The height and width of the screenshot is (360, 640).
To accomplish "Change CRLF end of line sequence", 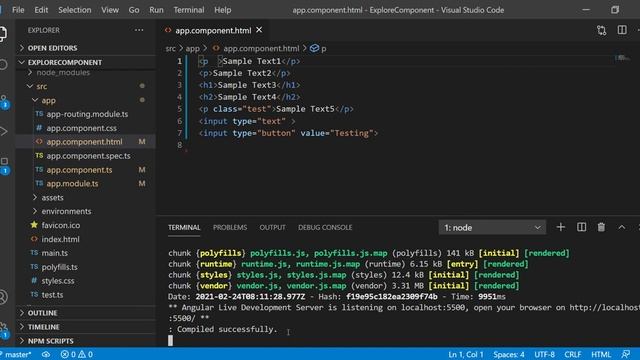I will [x=573, y=354].
